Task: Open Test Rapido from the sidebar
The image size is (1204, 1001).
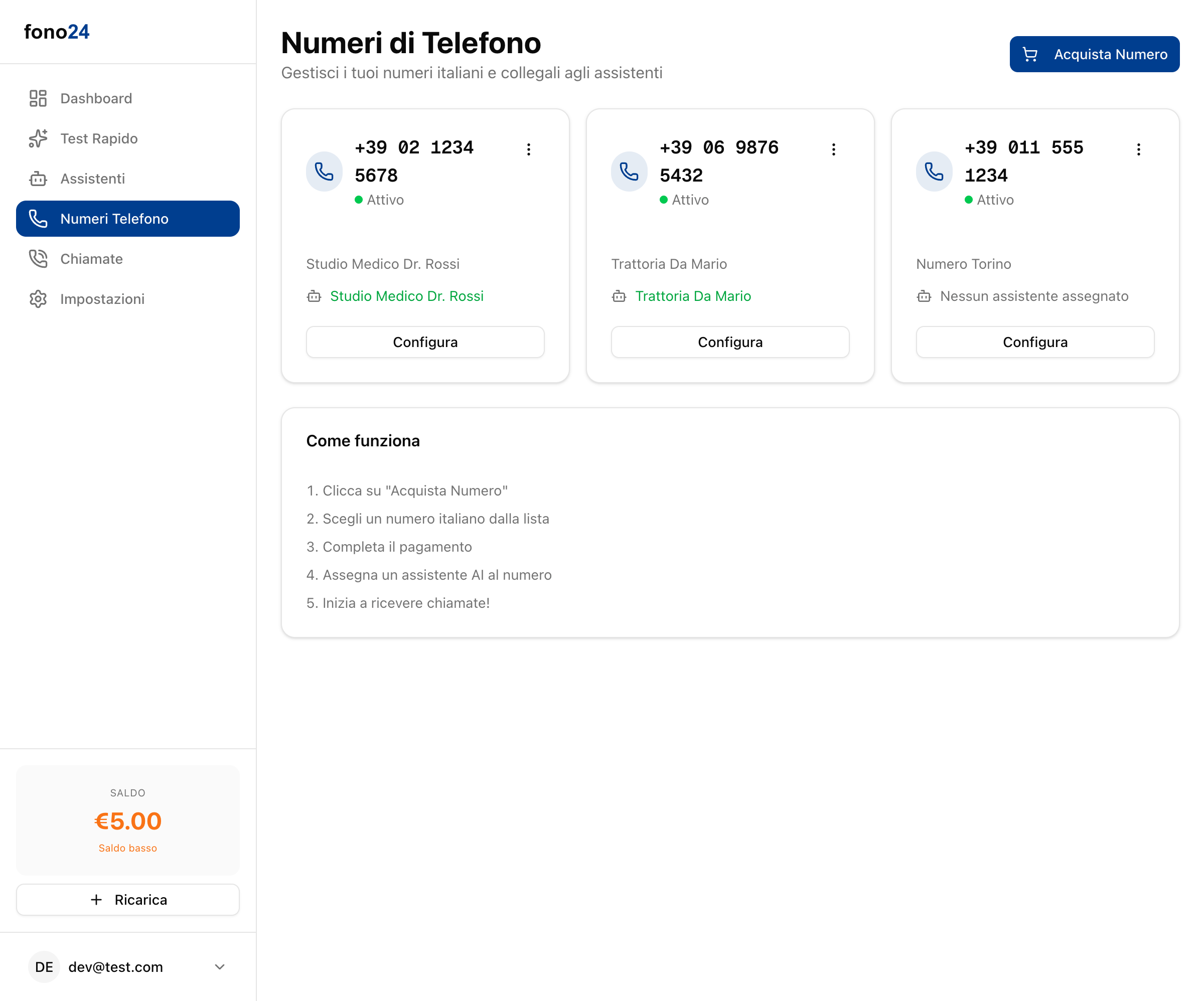Action: tap(99, 139)
